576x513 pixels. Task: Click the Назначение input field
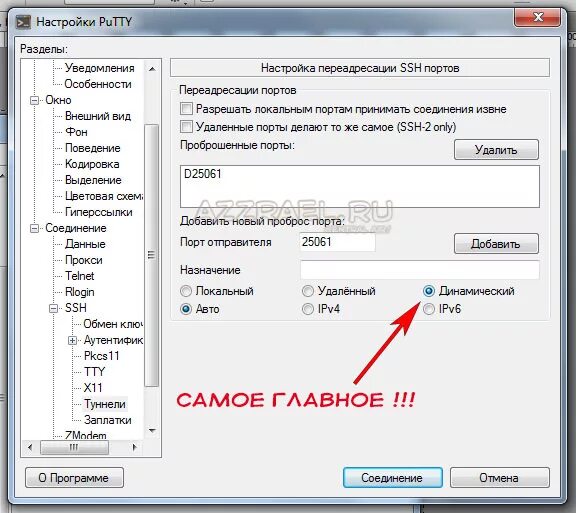pyautogui.click(x=420, y=270)
